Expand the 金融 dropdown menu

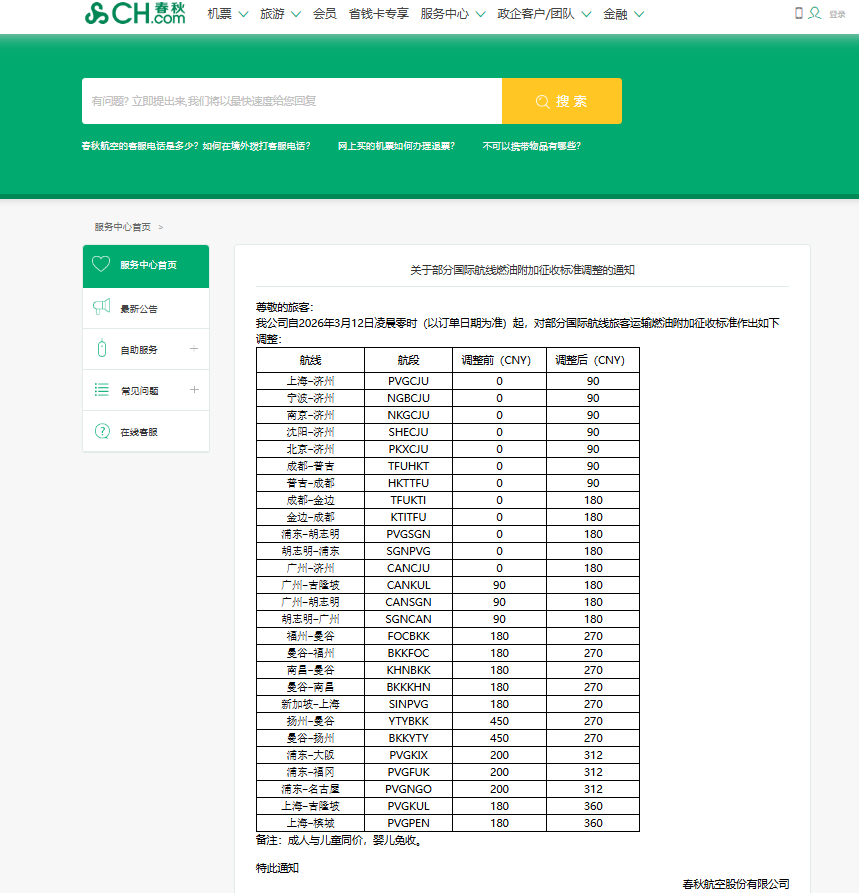[x=623, y=14]
